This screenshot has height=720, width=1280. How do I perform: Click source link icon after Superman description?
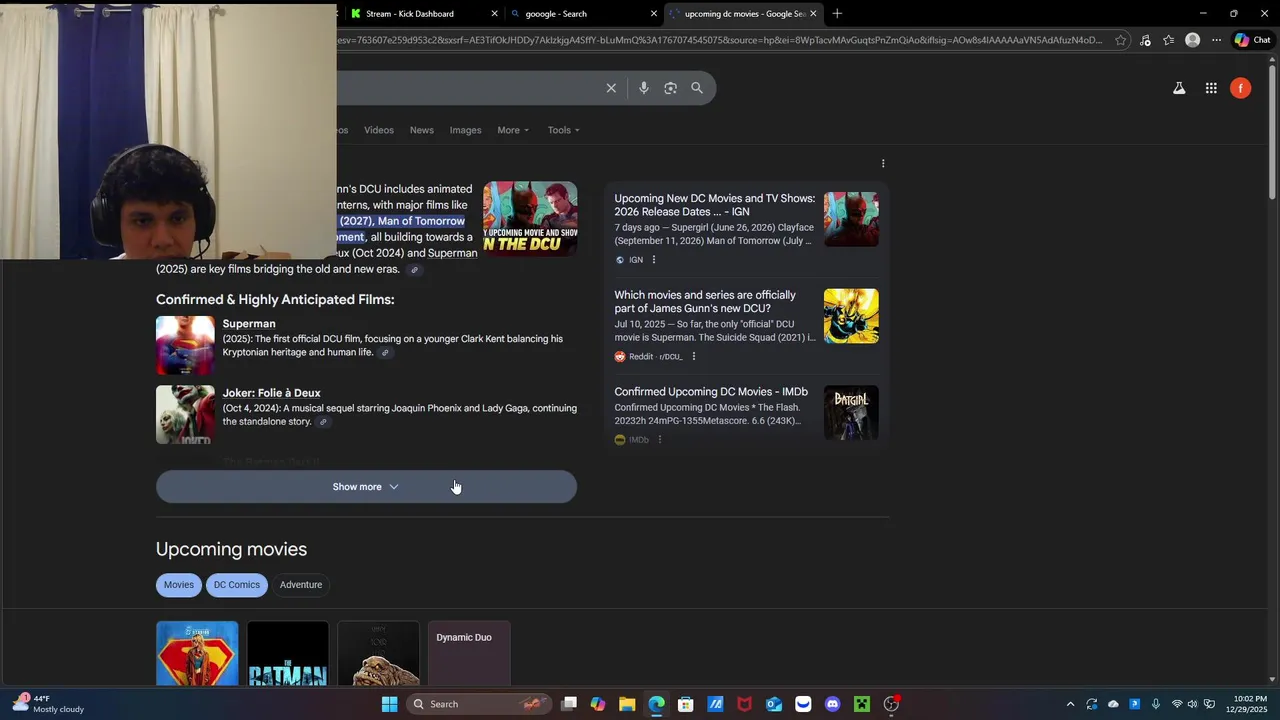(385, 353)
